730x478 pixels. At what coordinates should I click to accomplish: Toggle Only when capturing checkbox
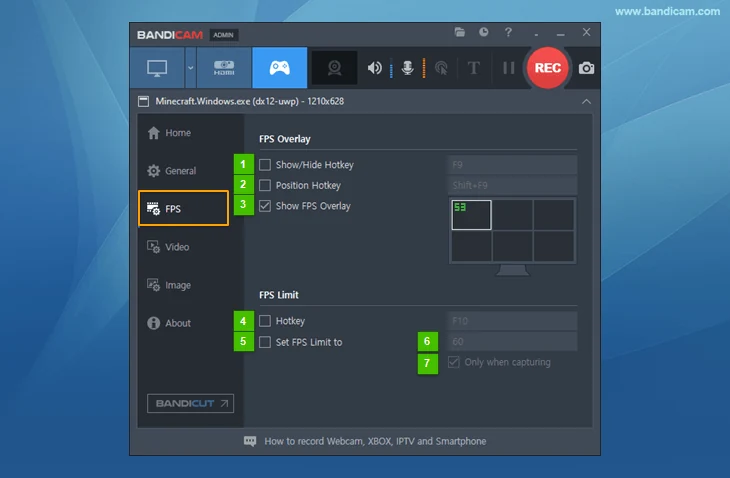453,362
